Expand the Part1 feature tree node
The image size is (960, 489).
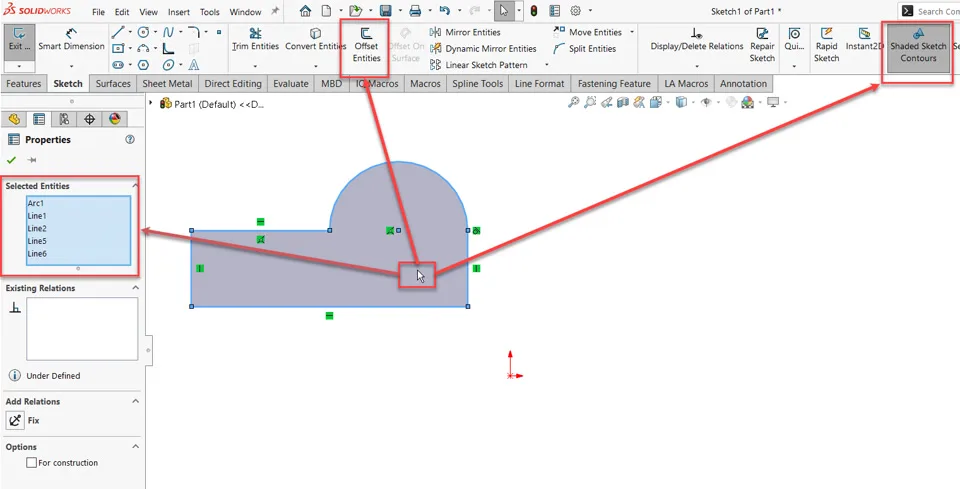point(152,103)
